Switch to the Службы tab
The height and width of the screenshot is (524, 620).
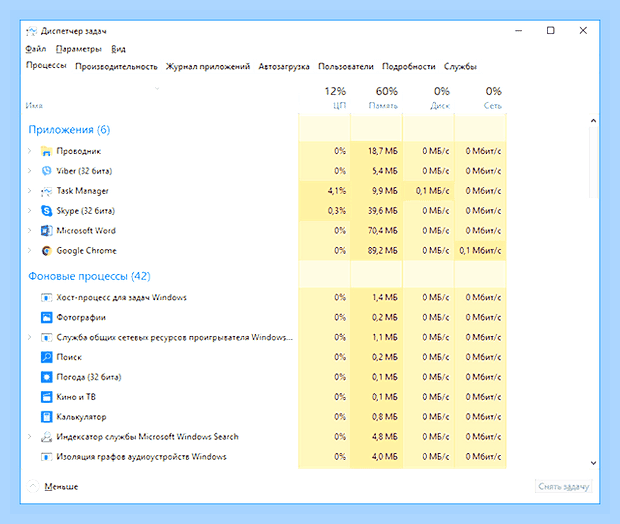click(x=460, y=66)
